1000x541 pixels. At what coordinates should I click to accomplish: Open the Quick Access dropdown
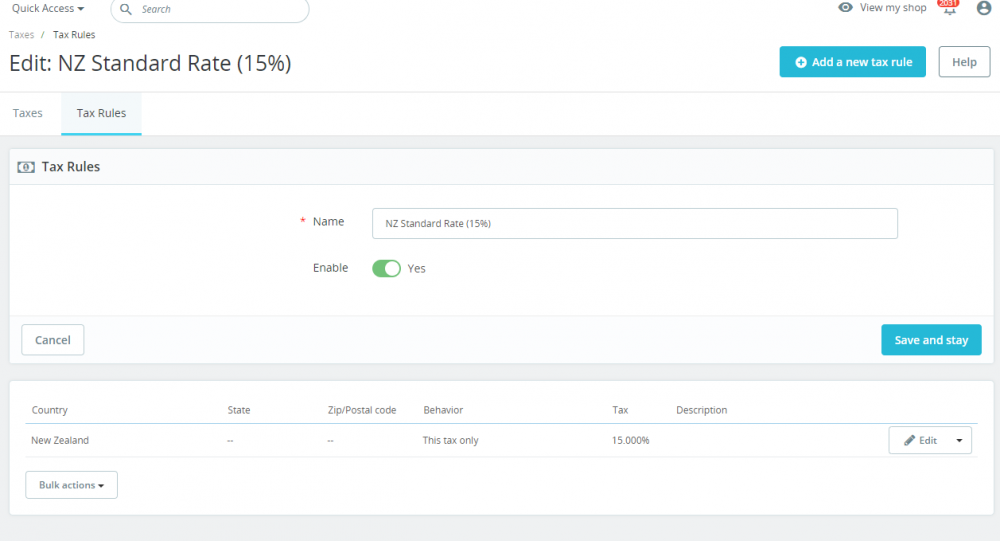coord(48,8)
